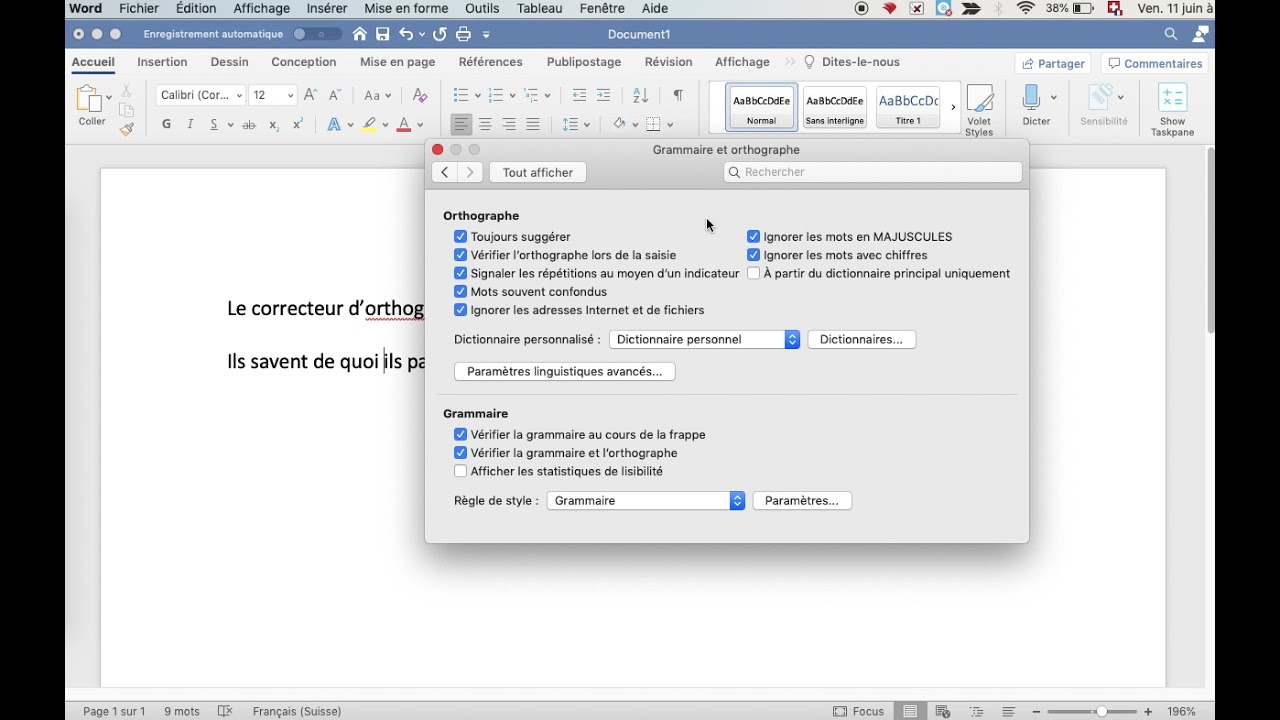1280x720 pixels.
Task: Apply strikethrough formatting
Action: tap(249, 125)
